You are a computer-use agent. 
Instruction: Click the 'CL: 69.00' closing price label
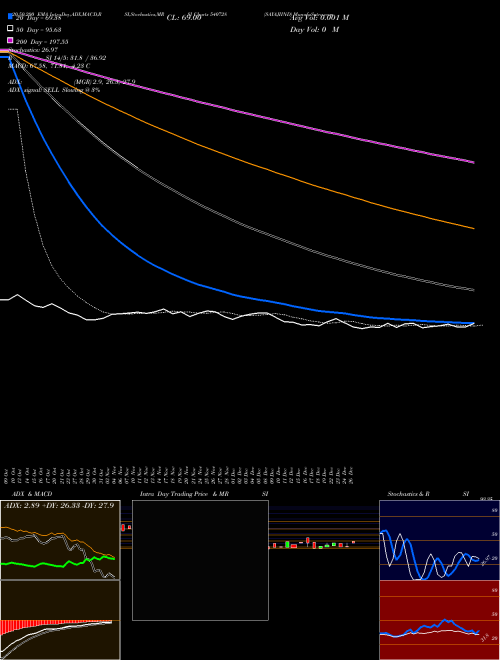(x=184, y=18)
